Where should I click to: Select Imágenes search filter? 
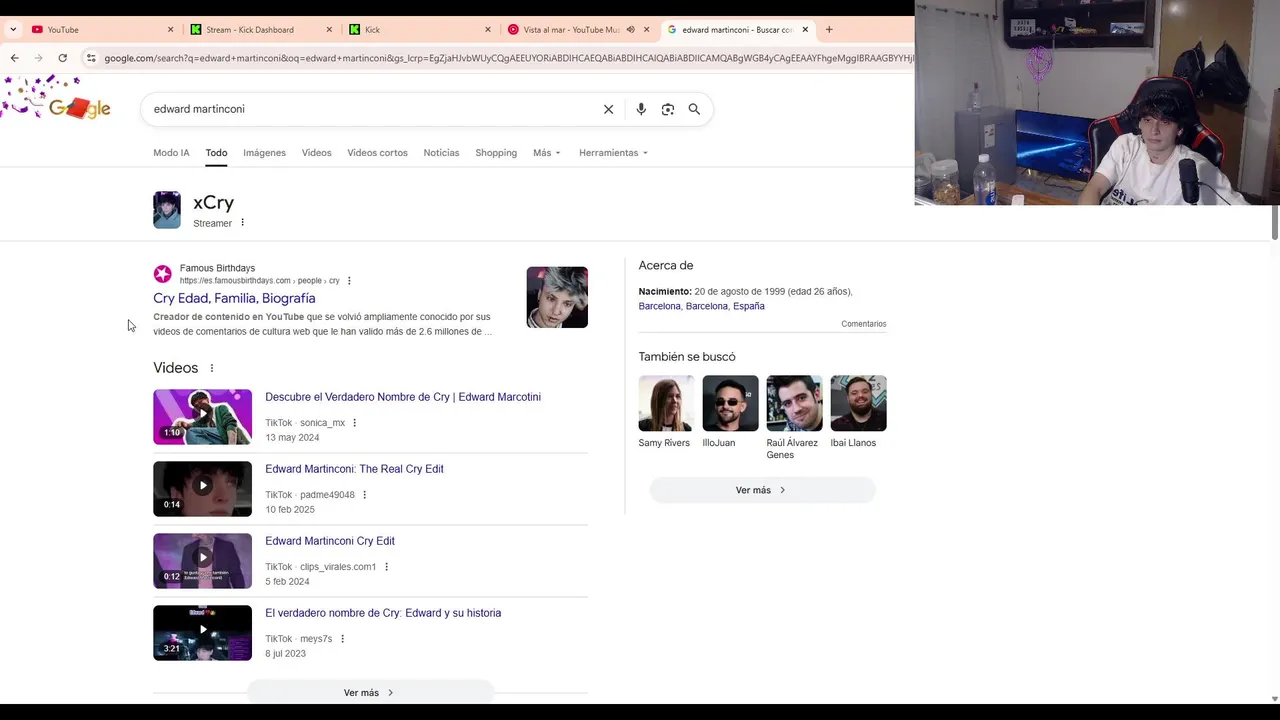[264, 153]
